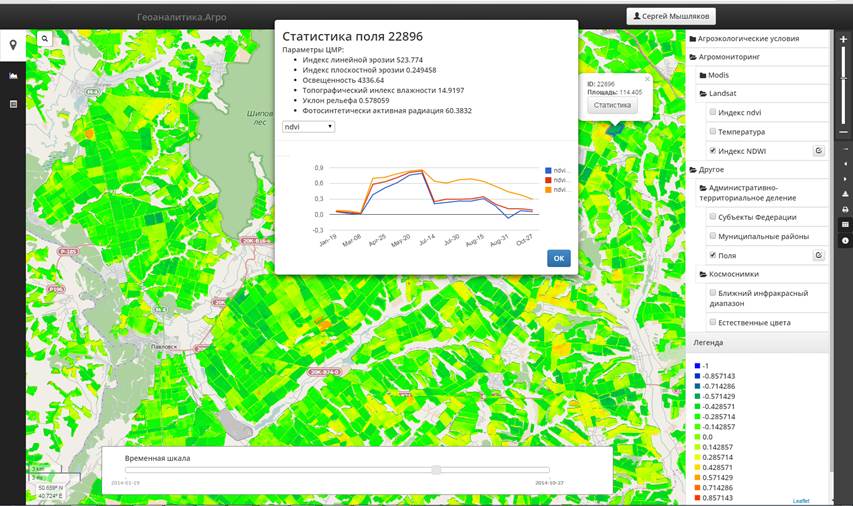
Task: Enable the Естественные цвета layer
Action: (x=713, y=322)
